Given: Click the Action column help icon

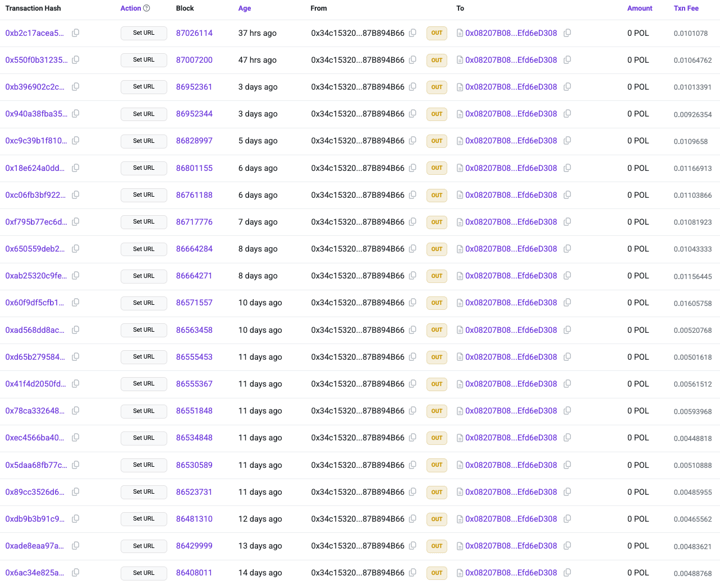Looking at the screenshot, I should pyautogui.click(x=146, y=8).
